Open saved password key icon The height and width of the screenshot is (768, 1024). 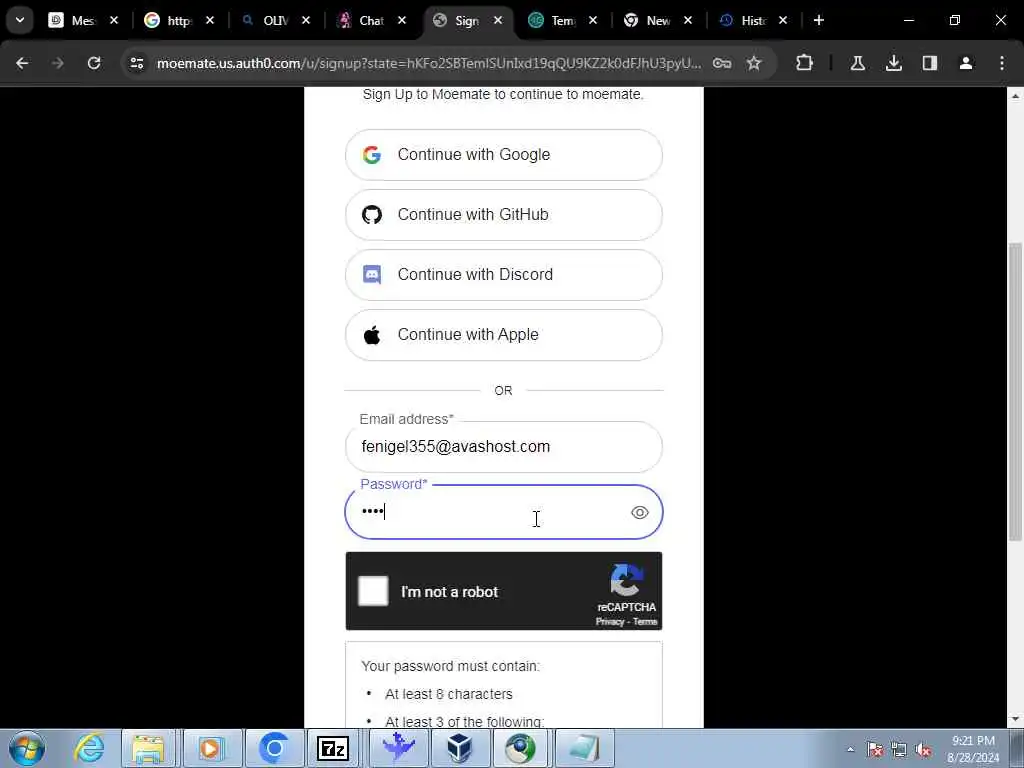tap(722, 63)
